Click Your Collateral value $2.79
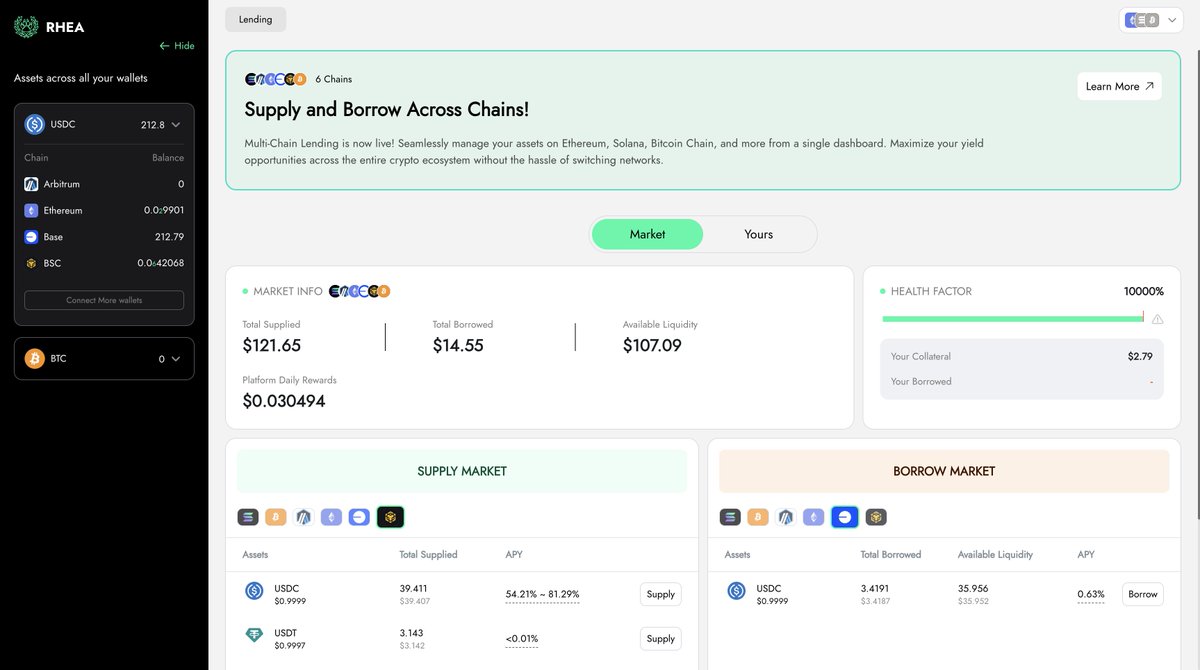The width and height of the screenshot is (1200, 670). (x=1140, y=356)
